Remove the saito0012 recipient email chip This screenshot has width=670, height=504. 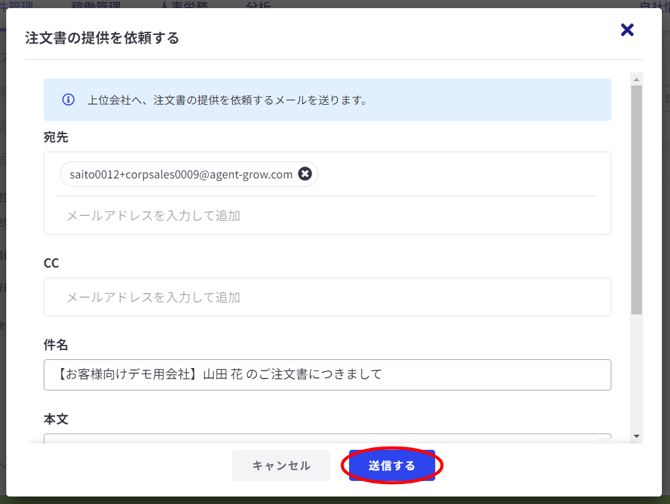[305, 174]
